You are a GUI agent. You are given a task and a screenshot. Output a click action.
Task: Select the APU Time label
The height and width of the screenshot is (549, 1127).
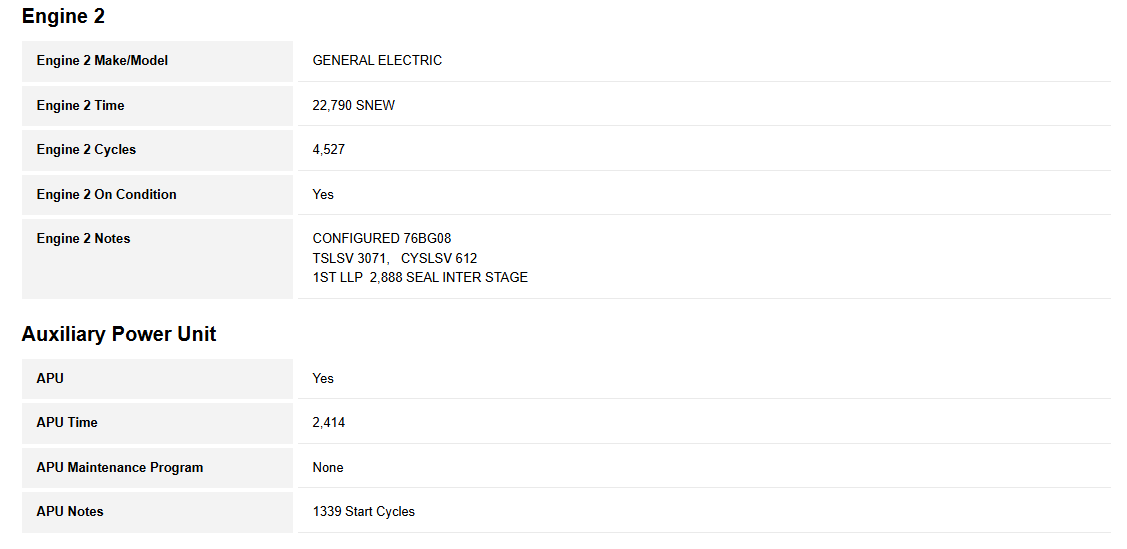(67, 422)
